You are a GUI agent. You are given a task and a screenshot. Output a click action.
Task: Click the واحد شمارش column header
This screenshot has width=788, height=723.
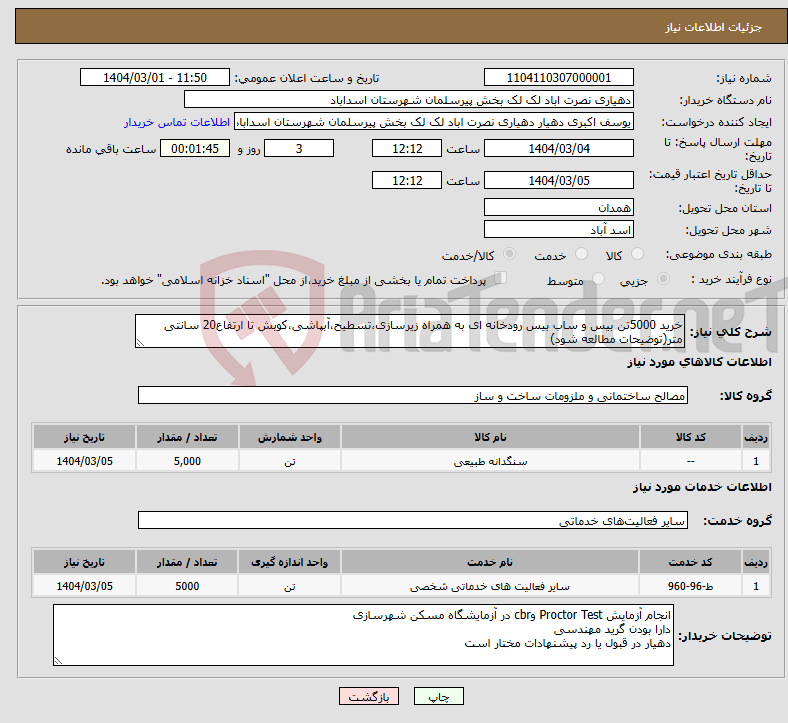click(290, 437)
